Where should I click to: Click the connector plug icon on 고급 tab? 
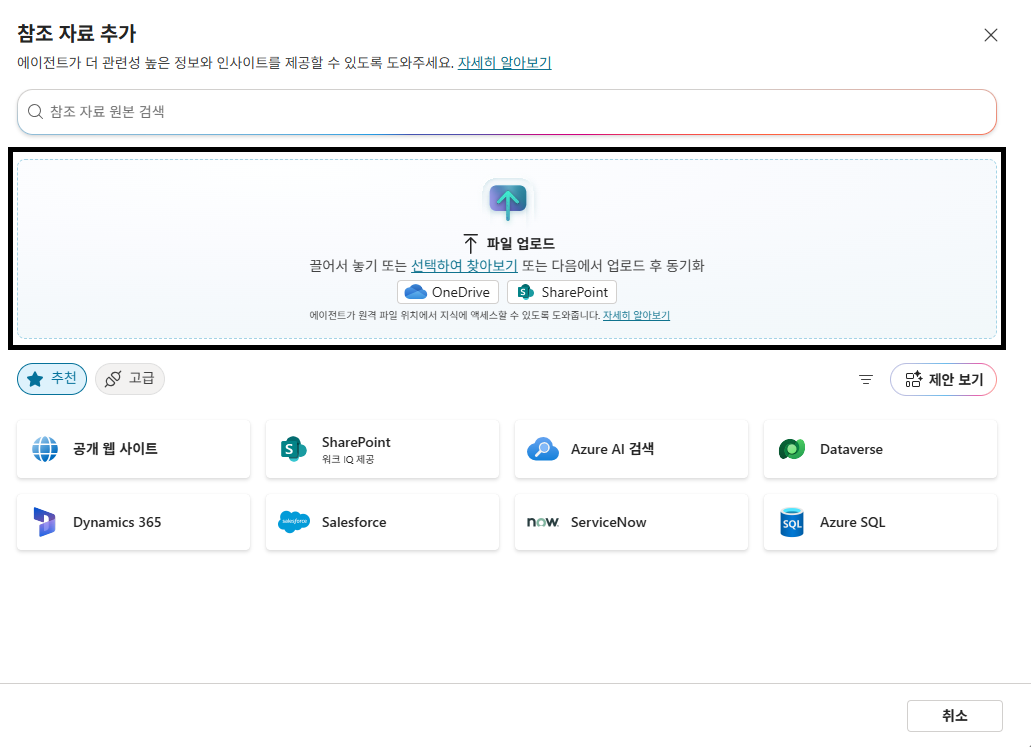point(113,379)
